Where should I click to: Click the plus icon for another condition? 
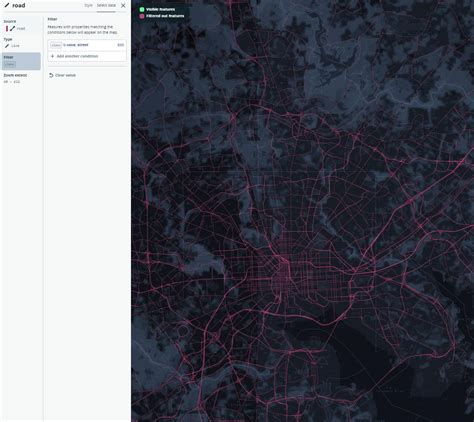(x=52, y=56)
